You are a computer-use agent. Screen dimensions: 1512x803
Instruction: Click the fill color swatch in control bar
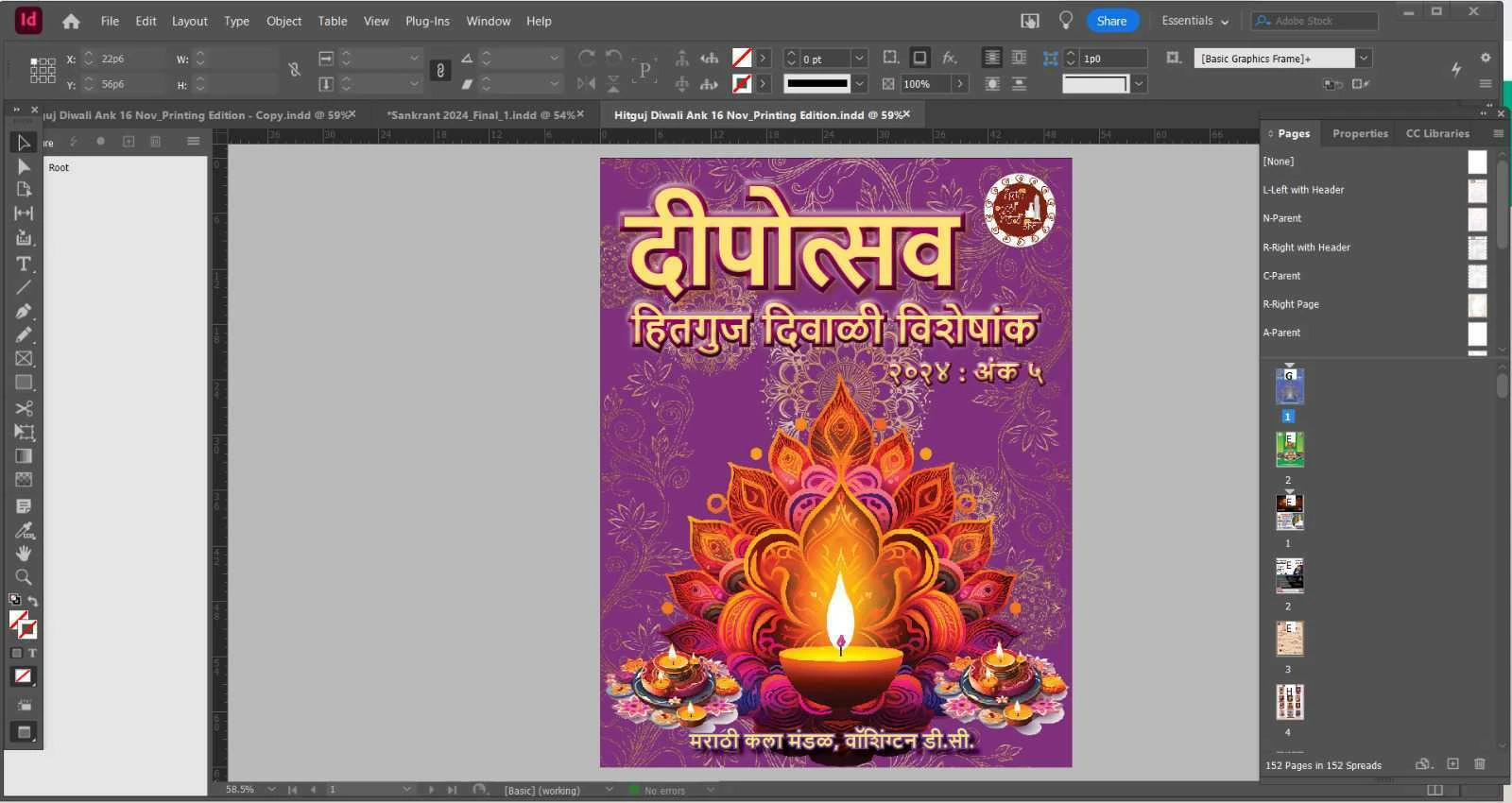[743, 59]
